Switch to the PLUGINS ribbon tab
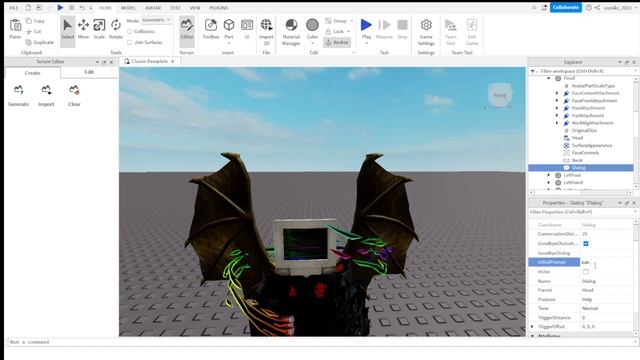The image size is (640, 360). point(219,8)
